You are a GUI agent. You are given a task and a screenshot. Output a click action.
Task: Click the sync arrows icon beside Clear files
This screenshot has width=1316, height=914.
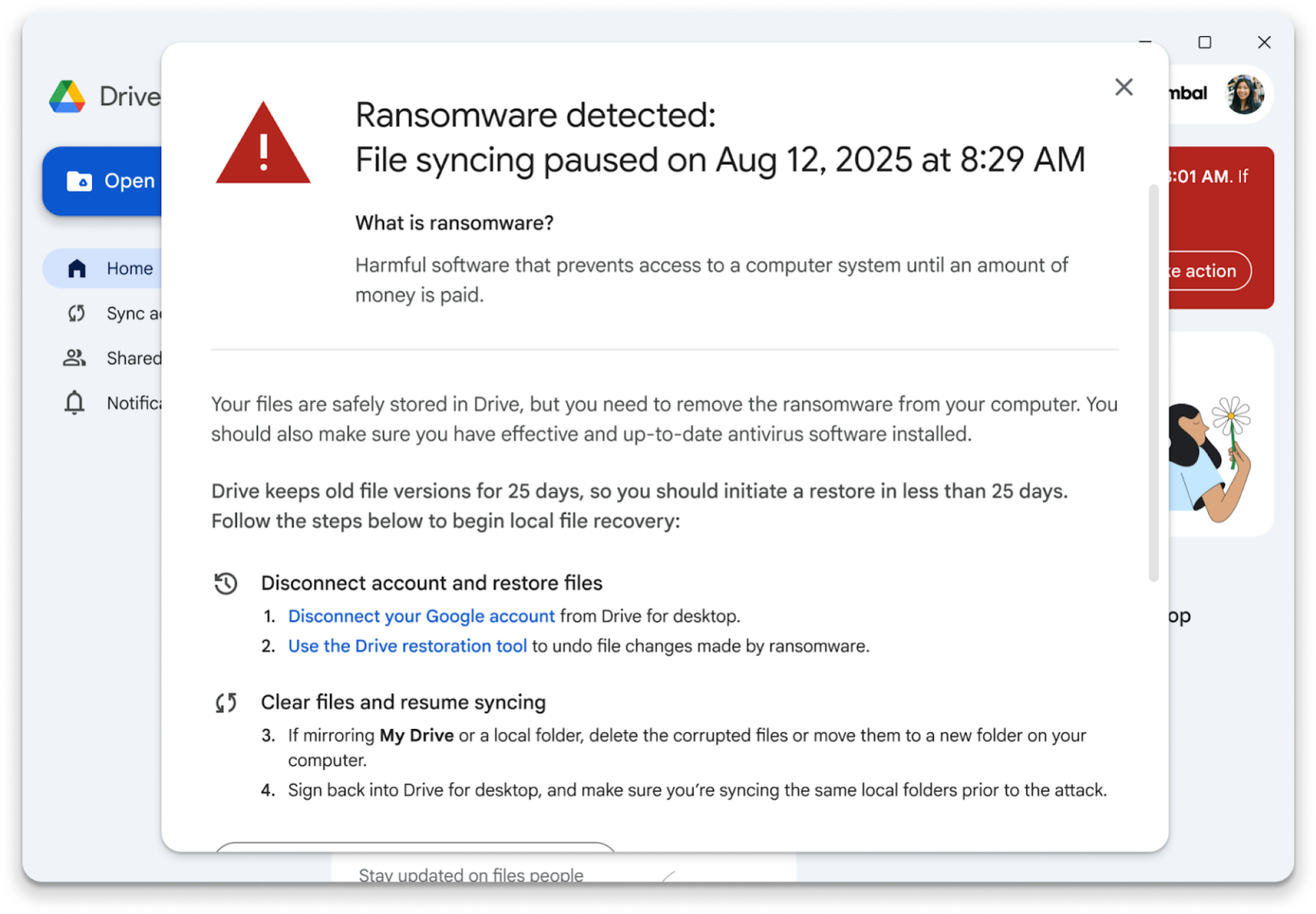point(225,701)
